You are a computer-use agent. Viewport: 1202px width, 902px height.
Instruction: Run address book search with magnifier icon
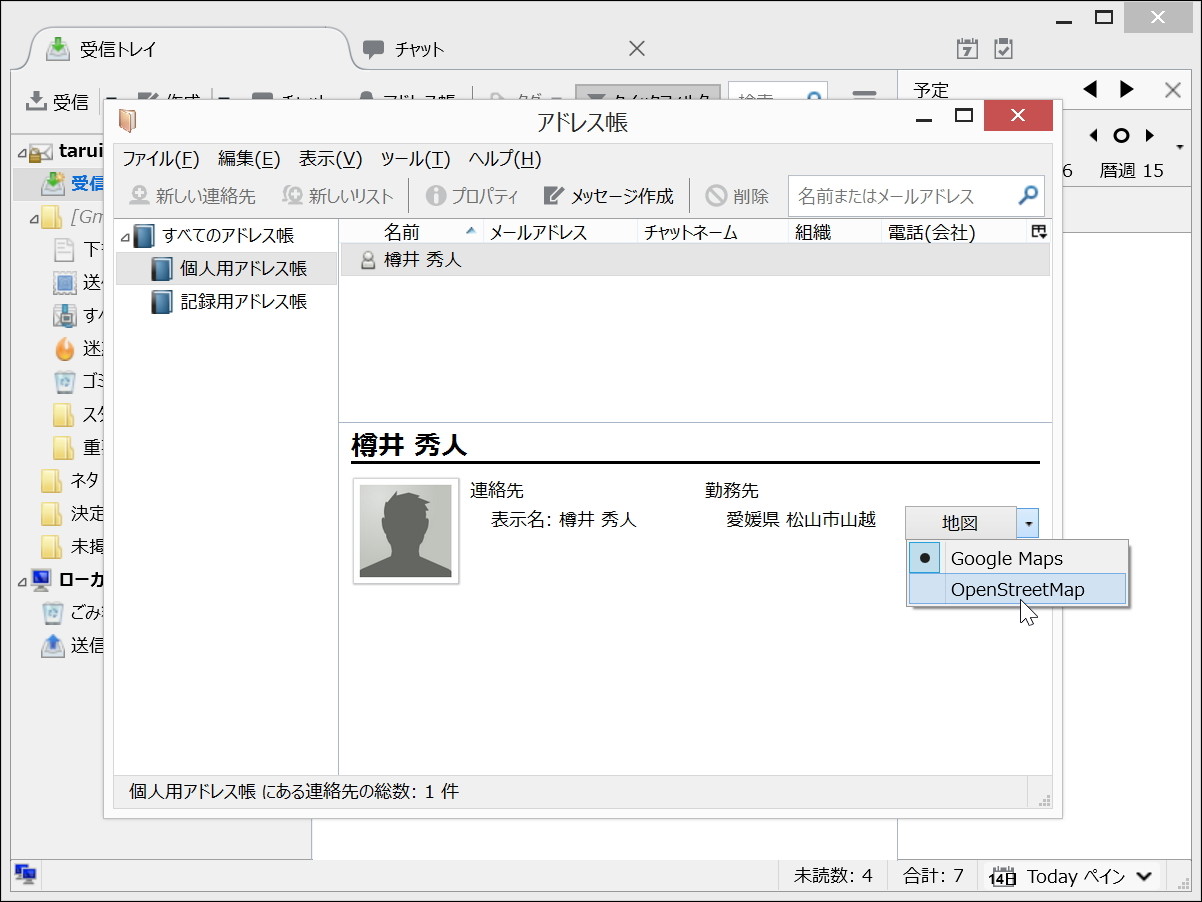click(1028, 196)
